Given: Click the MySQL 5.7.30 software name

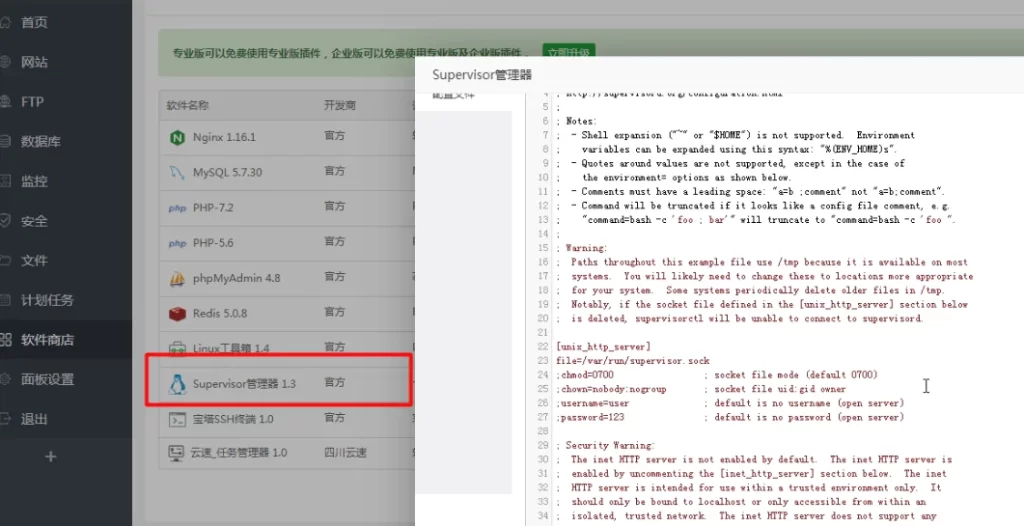Looking at the screenshot, I should coord(227,173).
